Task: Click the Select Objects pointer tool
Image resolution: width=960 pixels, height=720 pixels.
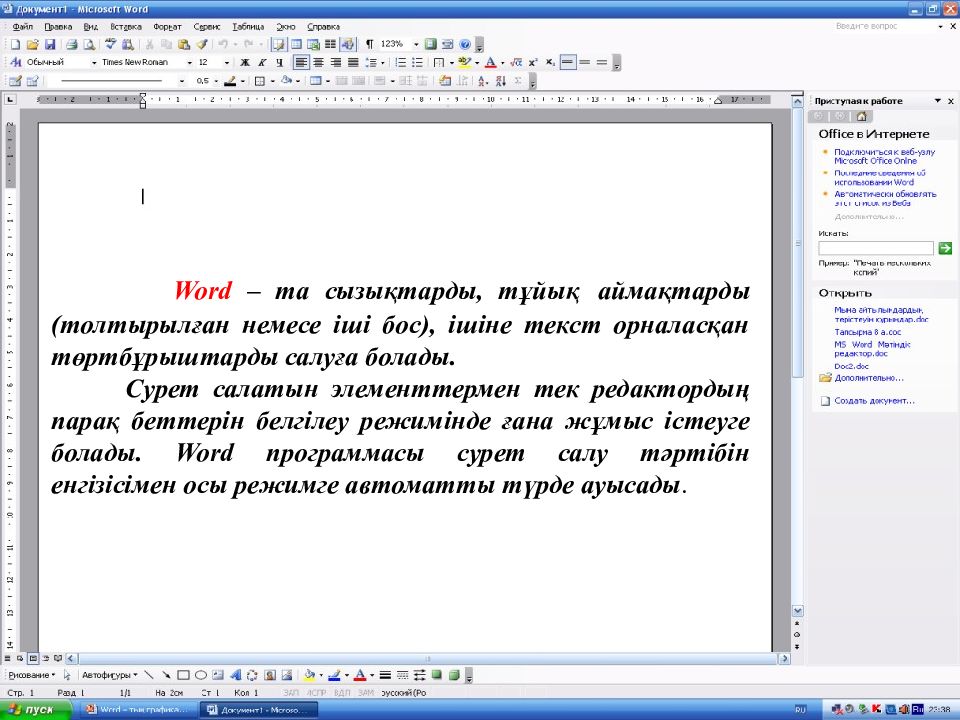Action: [67, 675]
